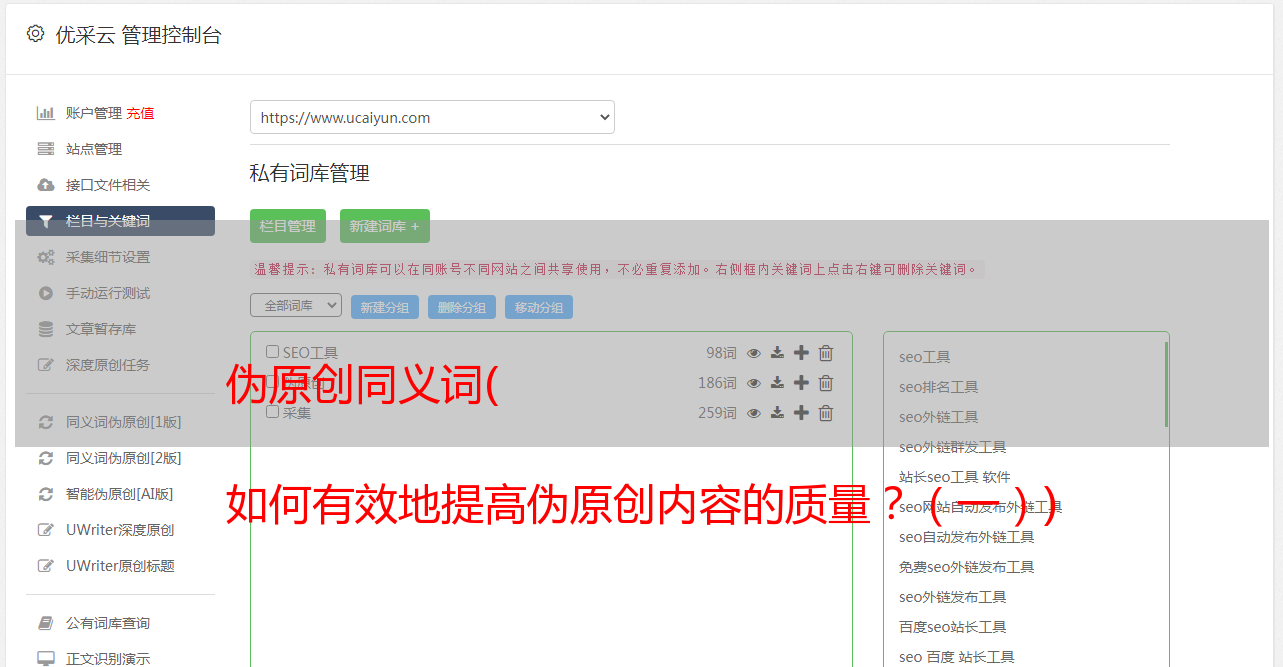This screenshot has width=1283, height=667.
Task: Click the plus icon in the 186词 row
Action: click(x=801, y=383)
